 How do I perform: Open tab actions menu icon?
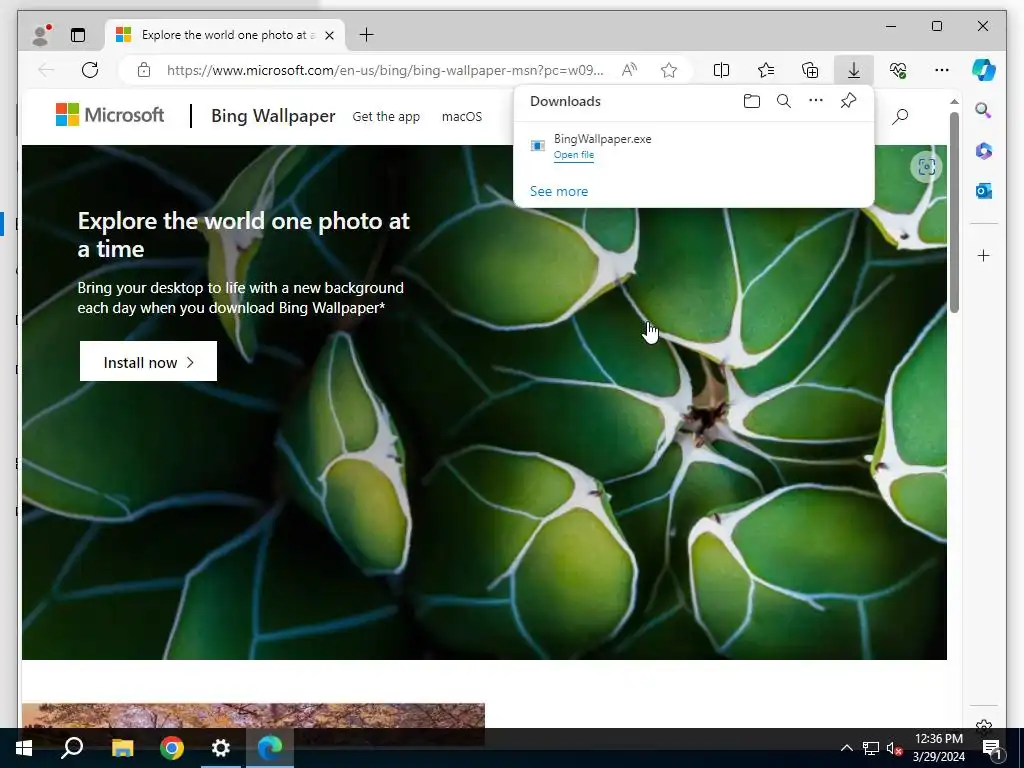(78, 35)
